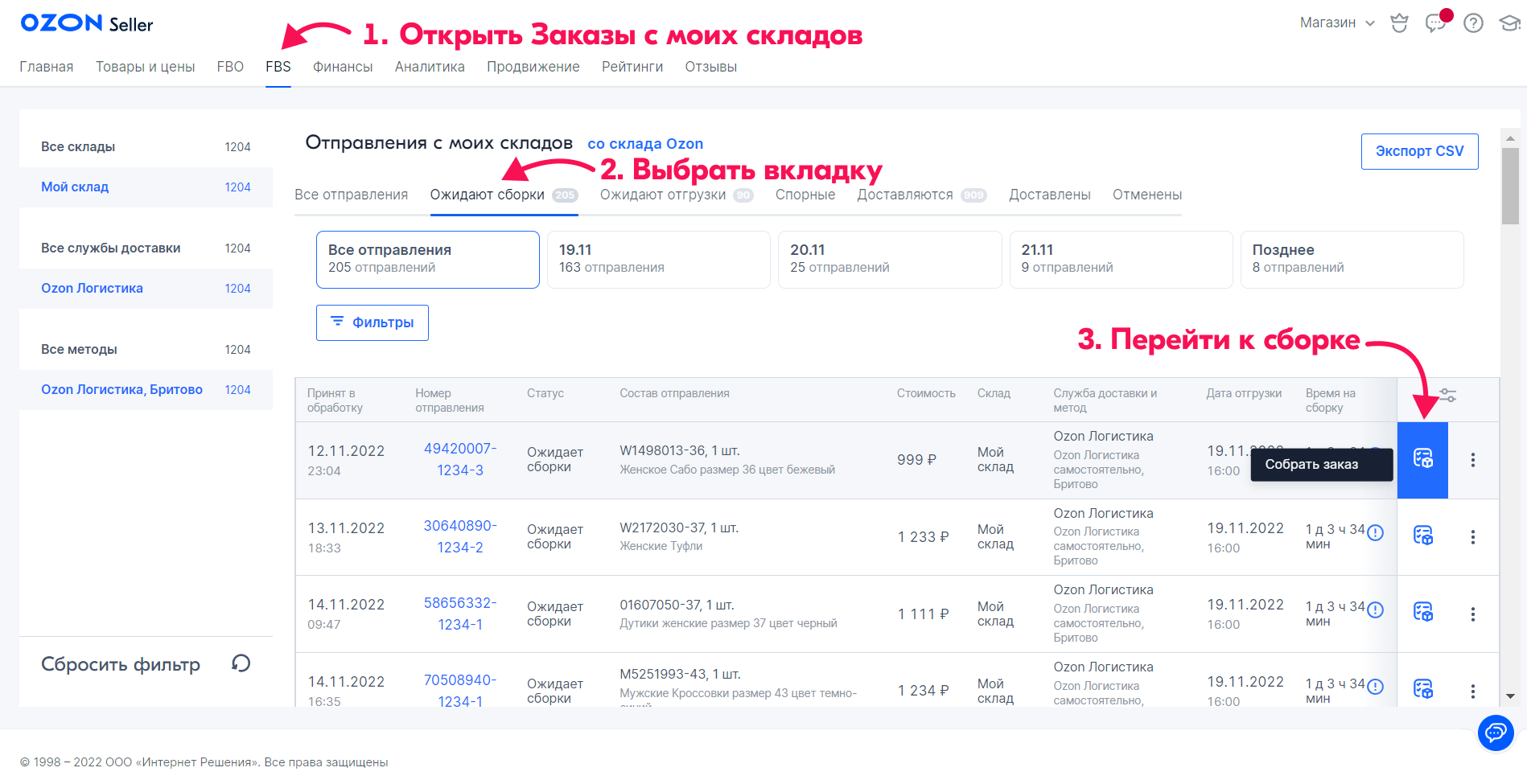Click the graduation cap training icon
The width and height of the screenshot is (1527, 784).
pos(1509,23)
